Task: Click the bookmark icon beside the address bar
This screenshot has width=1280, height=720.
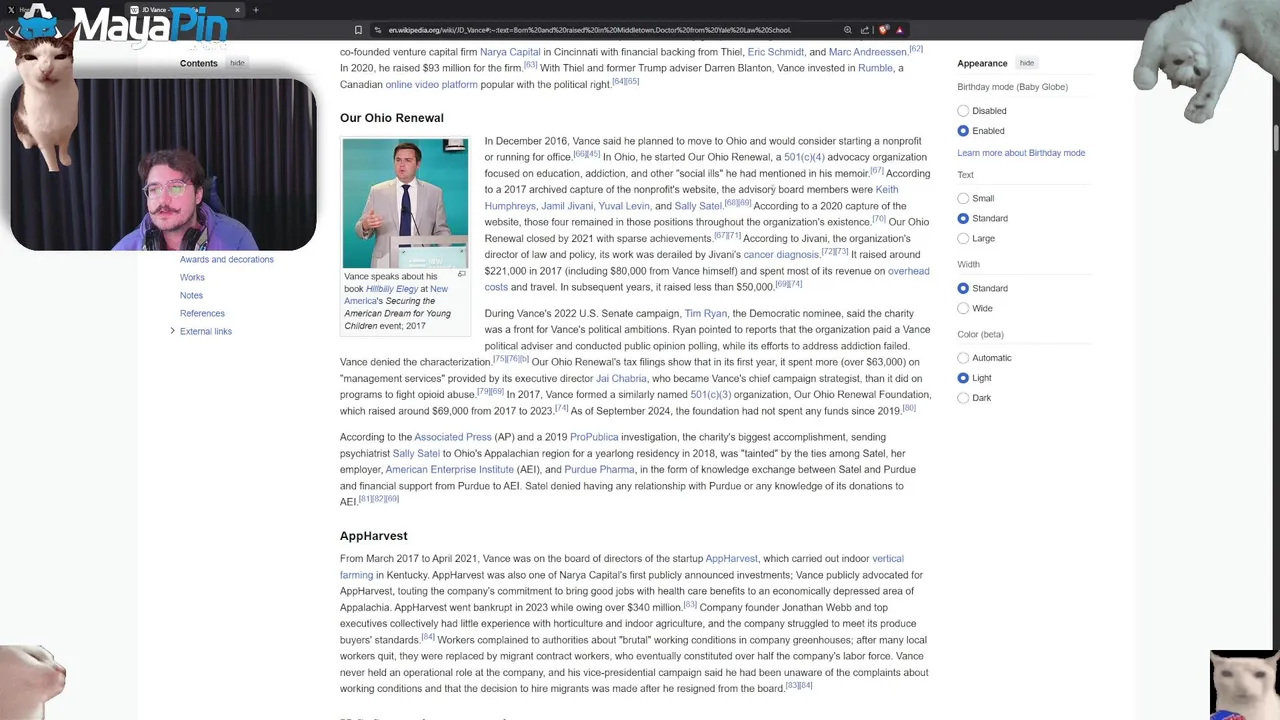Action: click(x=358, y=30)
